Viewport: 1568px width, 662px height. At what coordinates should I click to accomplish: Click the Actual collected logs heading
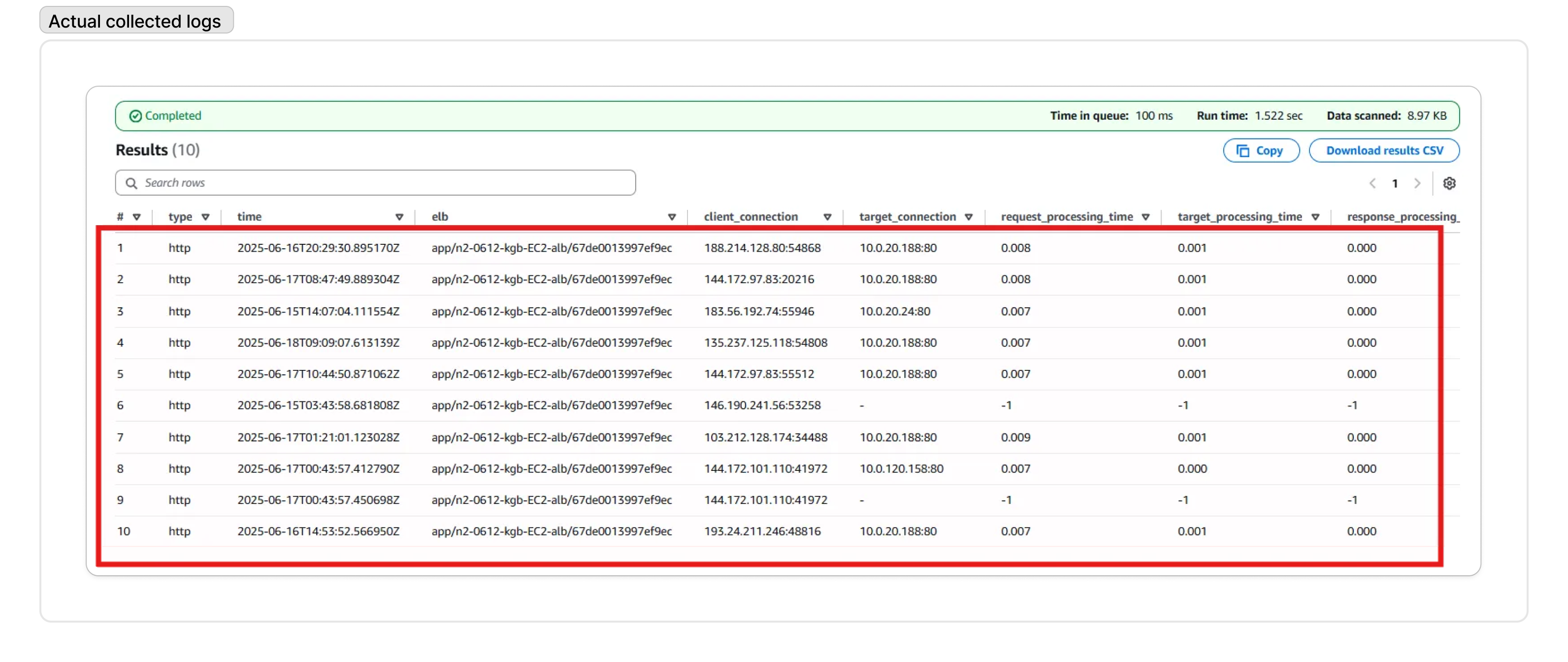click(x=136, y=21)
